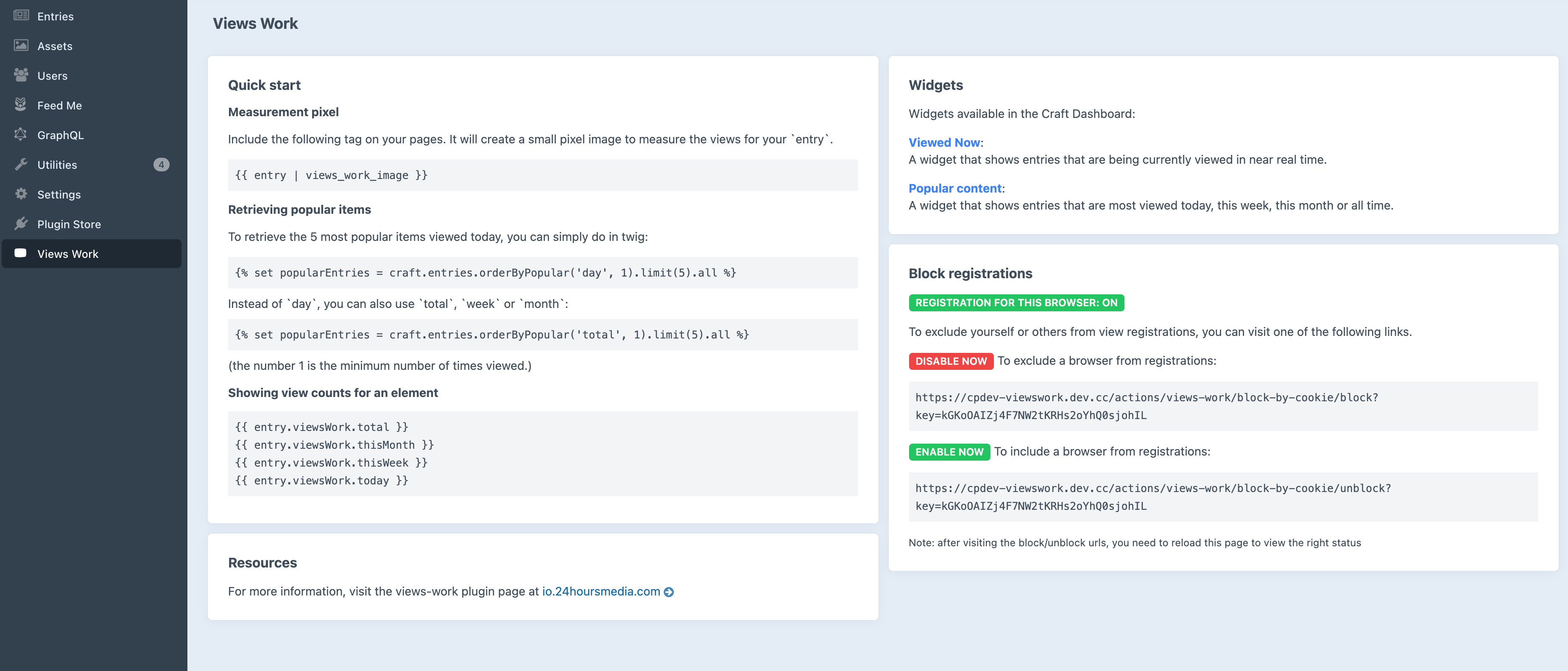
Task: Click the Views Work sidebar icon
Action: 21,253
